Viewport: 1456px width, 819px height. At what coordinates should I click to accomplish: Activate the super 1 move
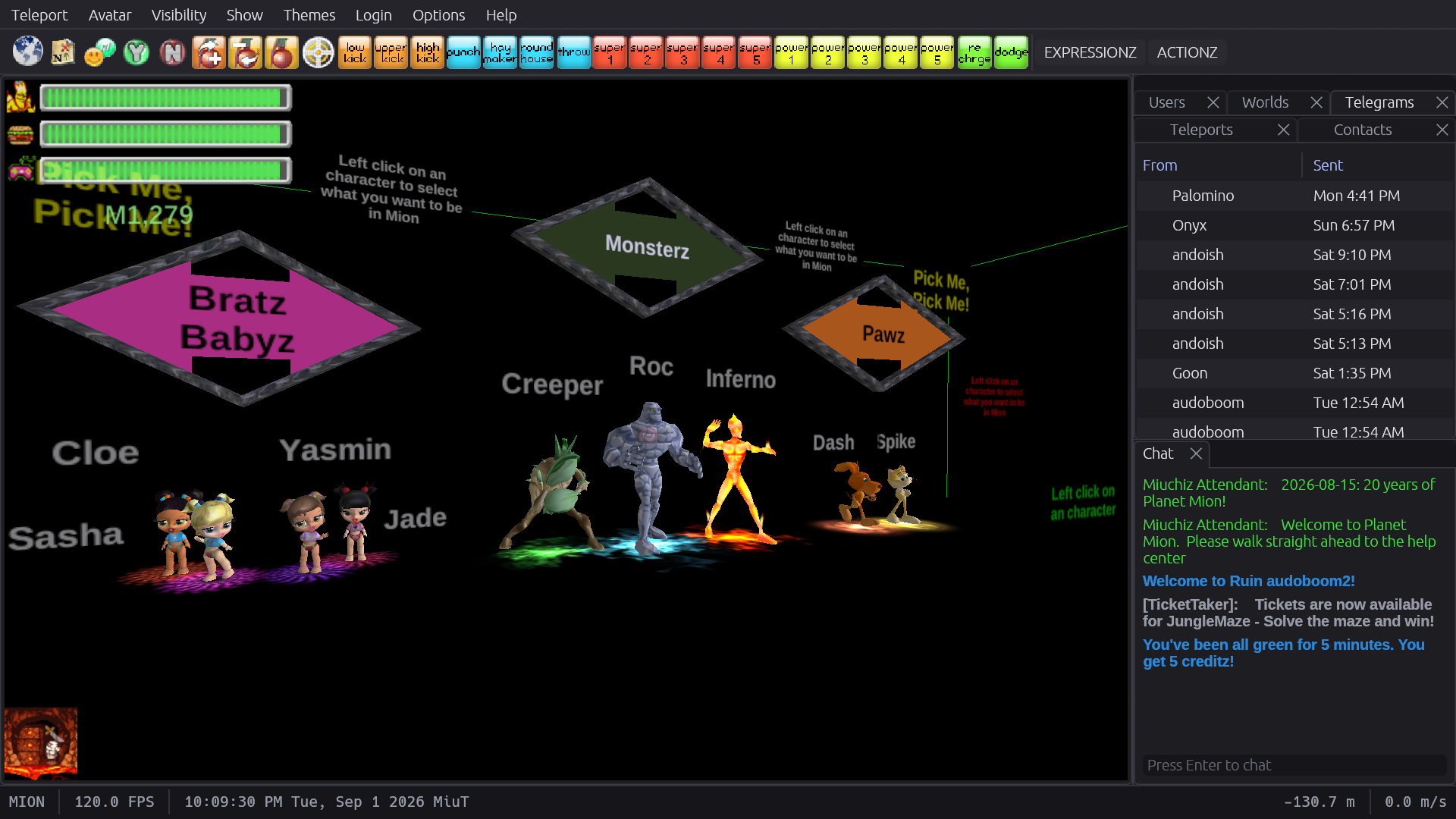pos(610,52)
